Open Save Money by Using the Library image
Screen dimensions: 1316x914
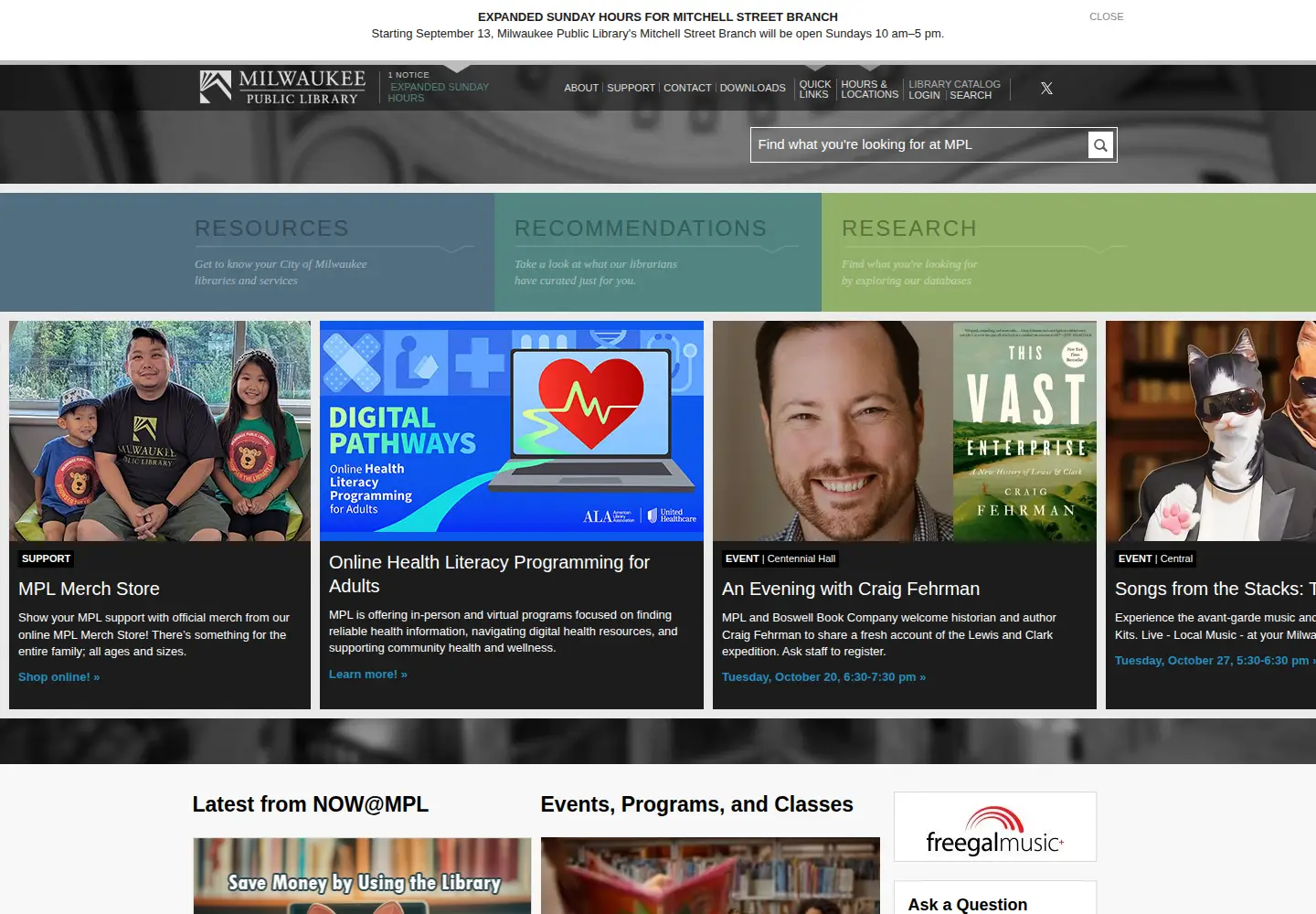(x=362, y=876)
